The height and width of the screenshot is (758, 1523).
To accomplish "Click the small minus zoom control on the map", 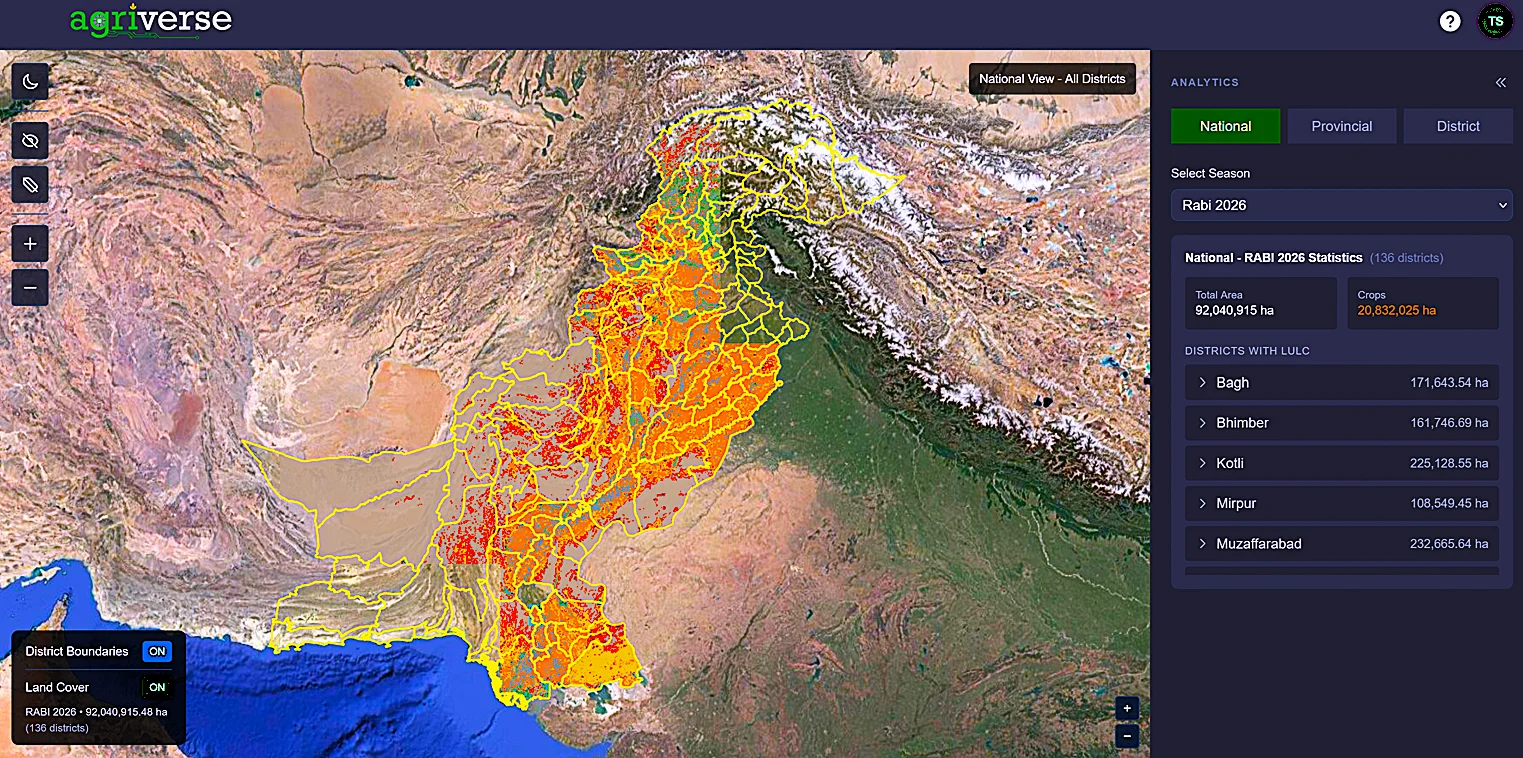I will [x=1127, y=736].
